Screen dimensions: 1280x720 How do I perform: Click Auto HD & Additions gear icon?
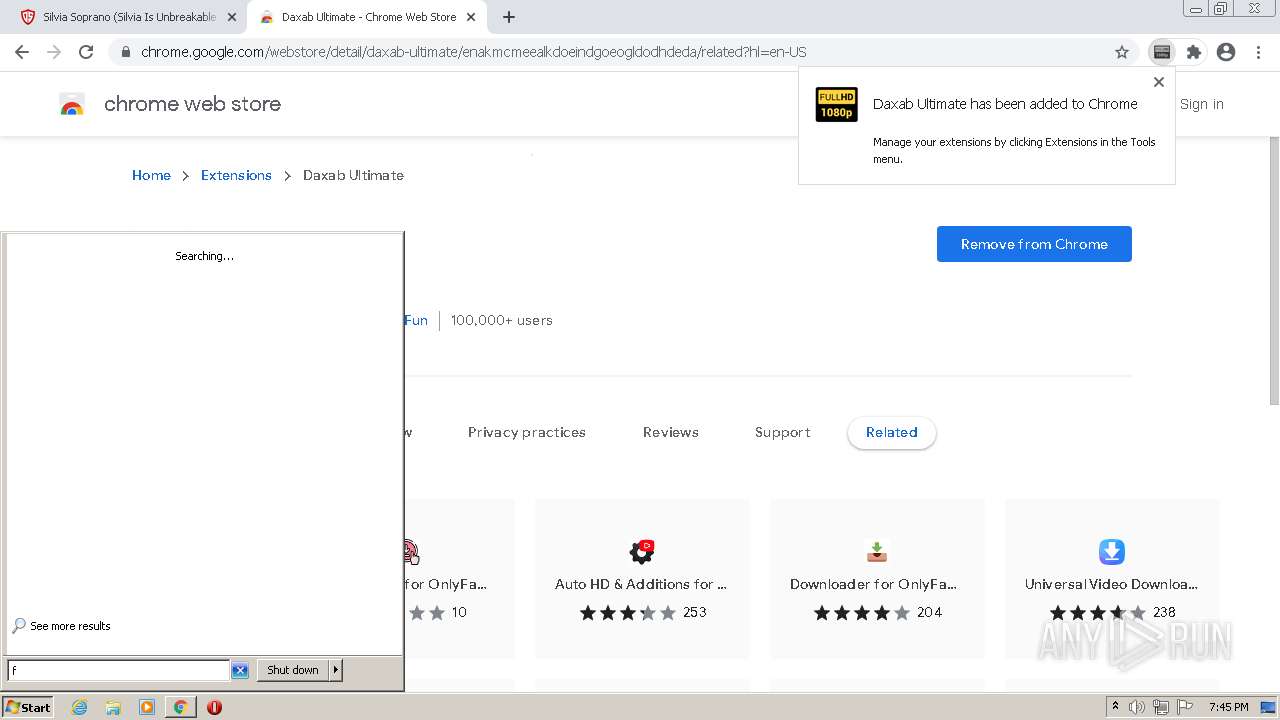pos(642,551)
